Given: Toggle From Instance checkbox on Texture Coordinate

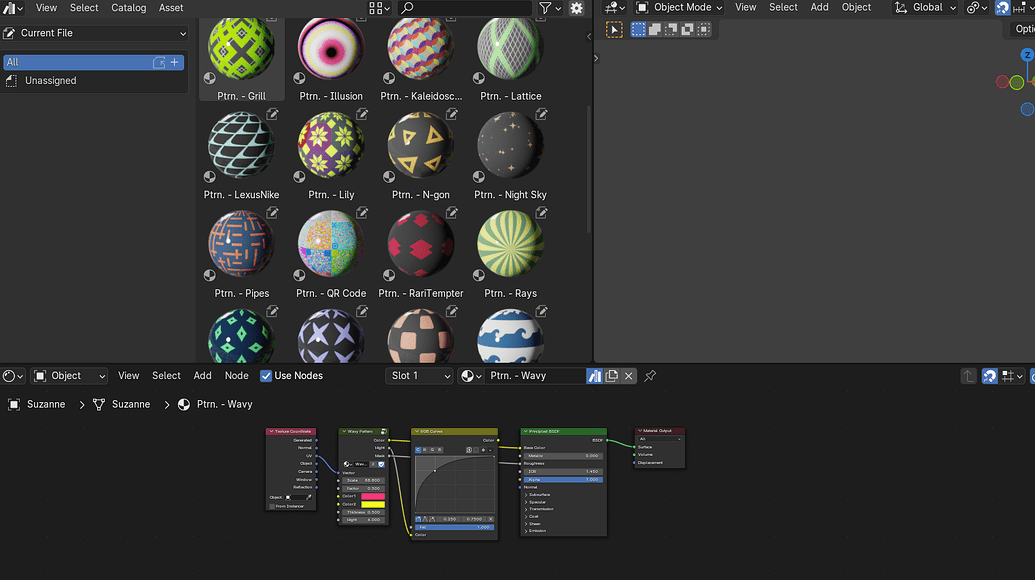Looking at the screenshot, I should pyautogui.click(x=271, y=506).
